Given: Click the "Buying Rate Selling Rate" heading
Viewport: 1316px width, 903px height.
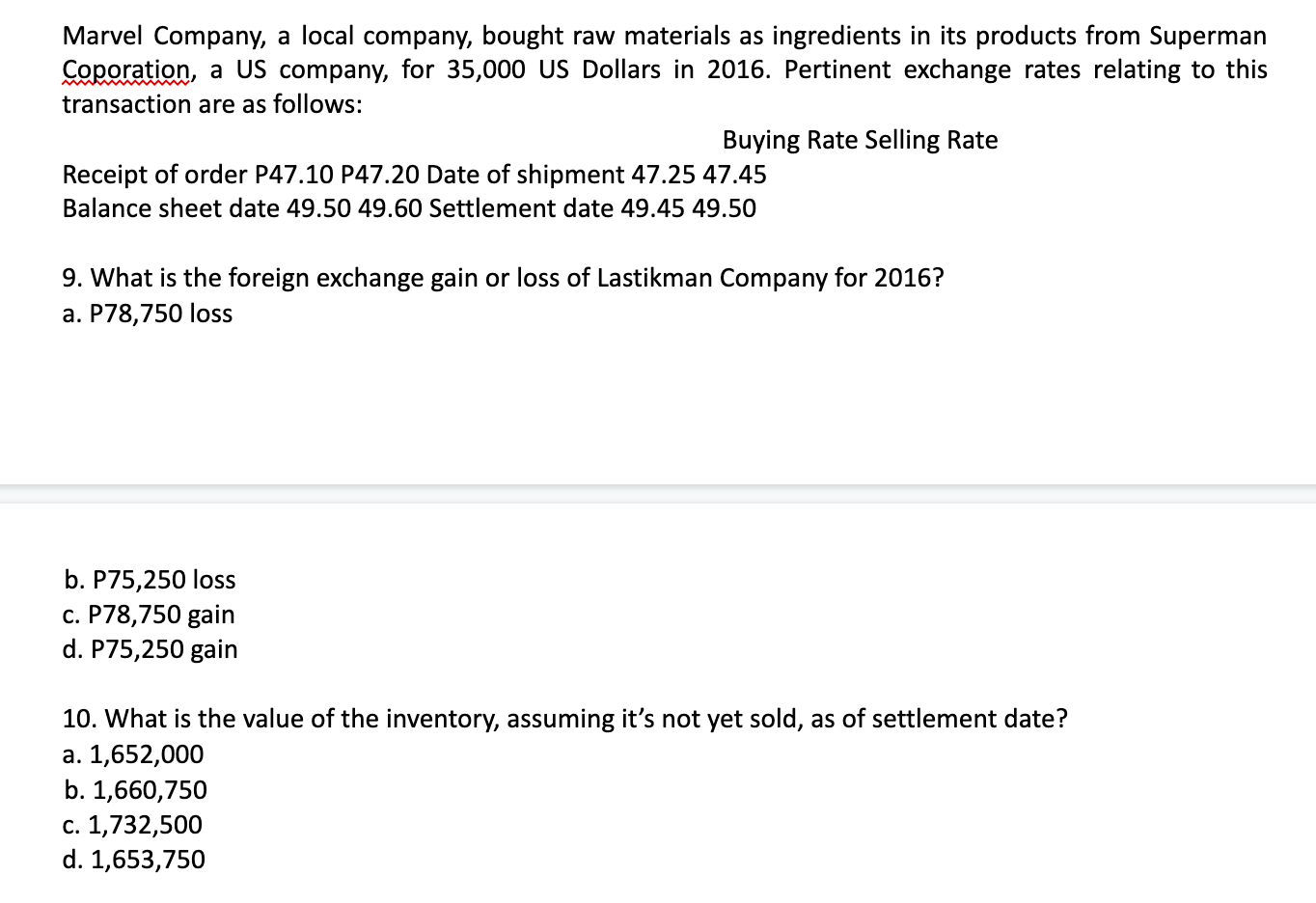Looking at the screenshot, I should point(860,140).
